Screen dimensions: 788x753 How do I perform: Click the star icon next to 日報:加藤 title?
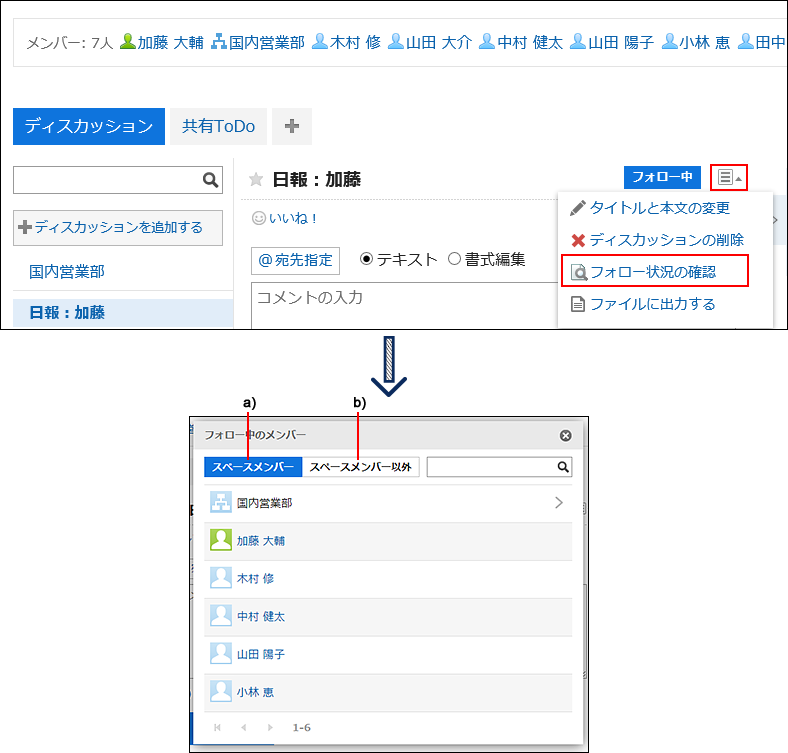click(x=256, y=179)
